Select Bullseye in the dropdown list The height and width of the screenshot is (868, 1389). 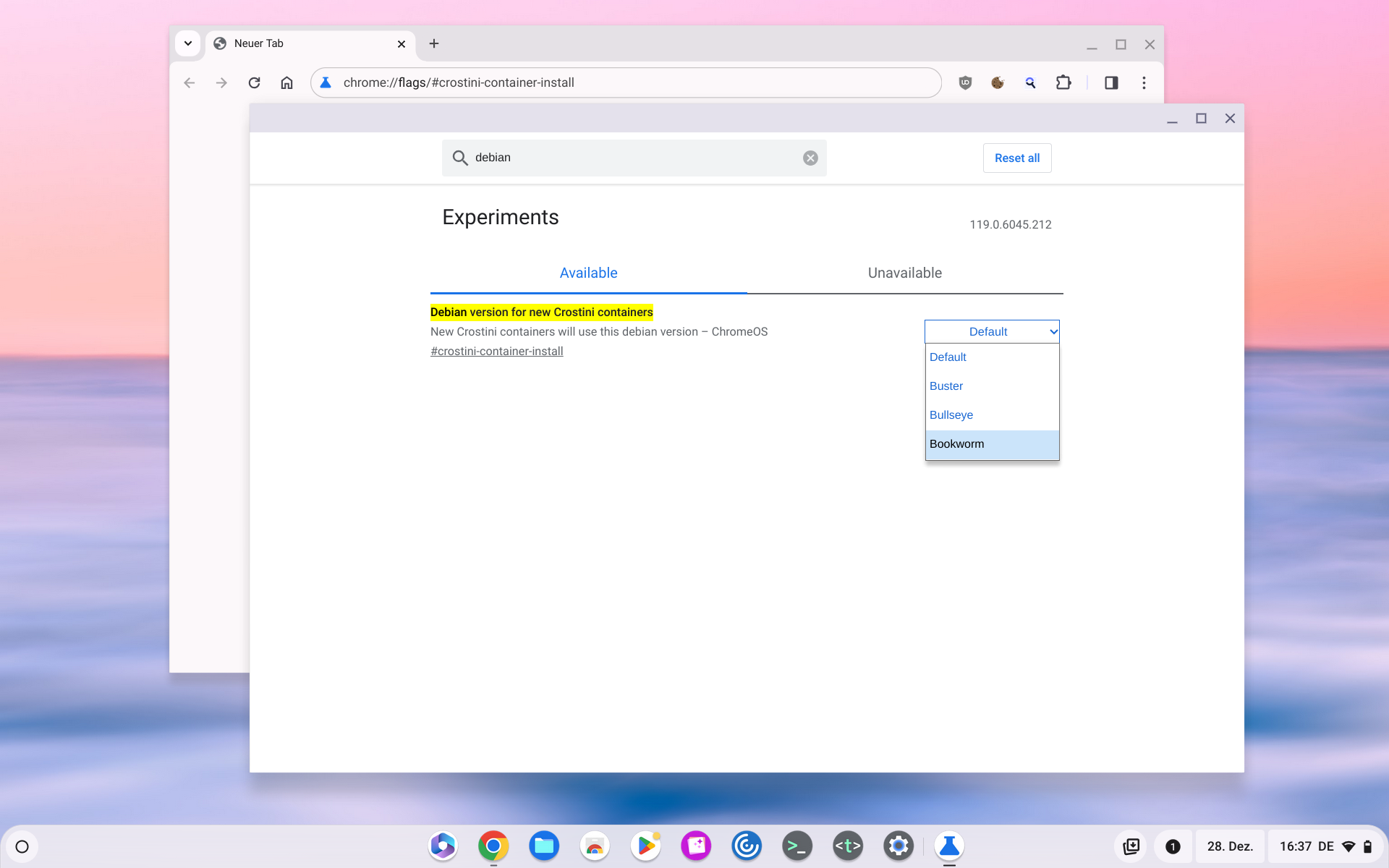[992, 415]
